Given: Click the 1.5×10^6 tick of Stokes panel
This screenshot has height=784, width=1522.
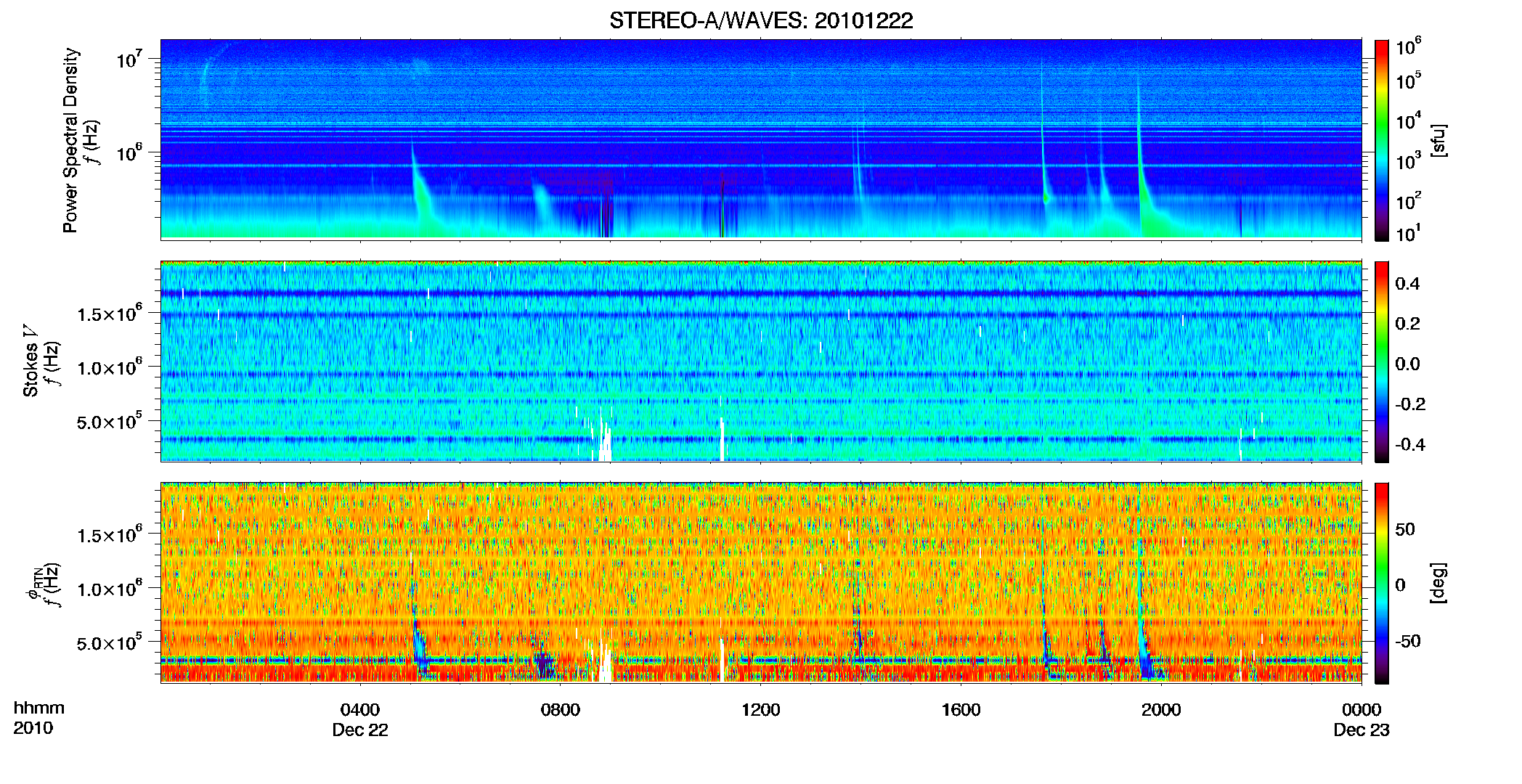Looking at the screenshot, I should click(x=110, y=314).
